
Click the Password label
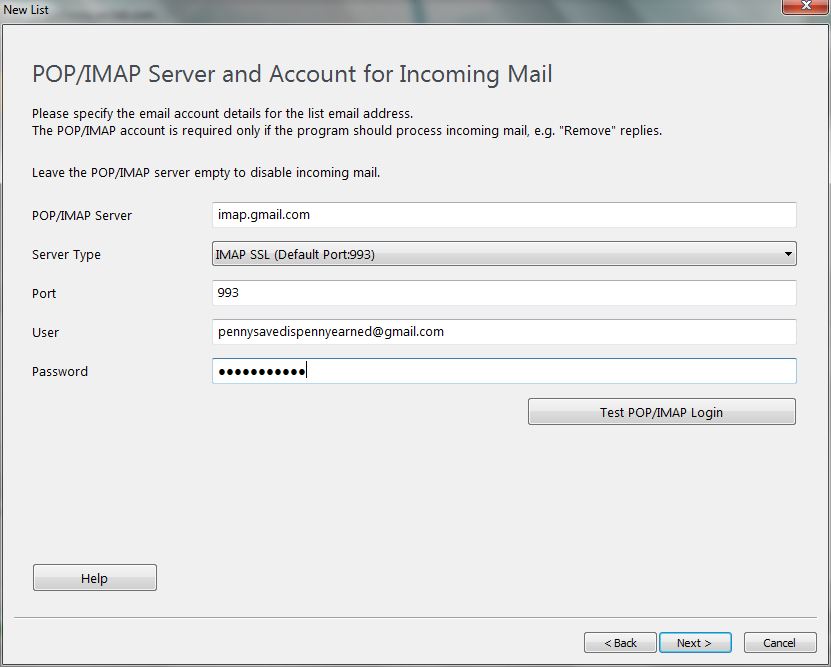(60, 371)
